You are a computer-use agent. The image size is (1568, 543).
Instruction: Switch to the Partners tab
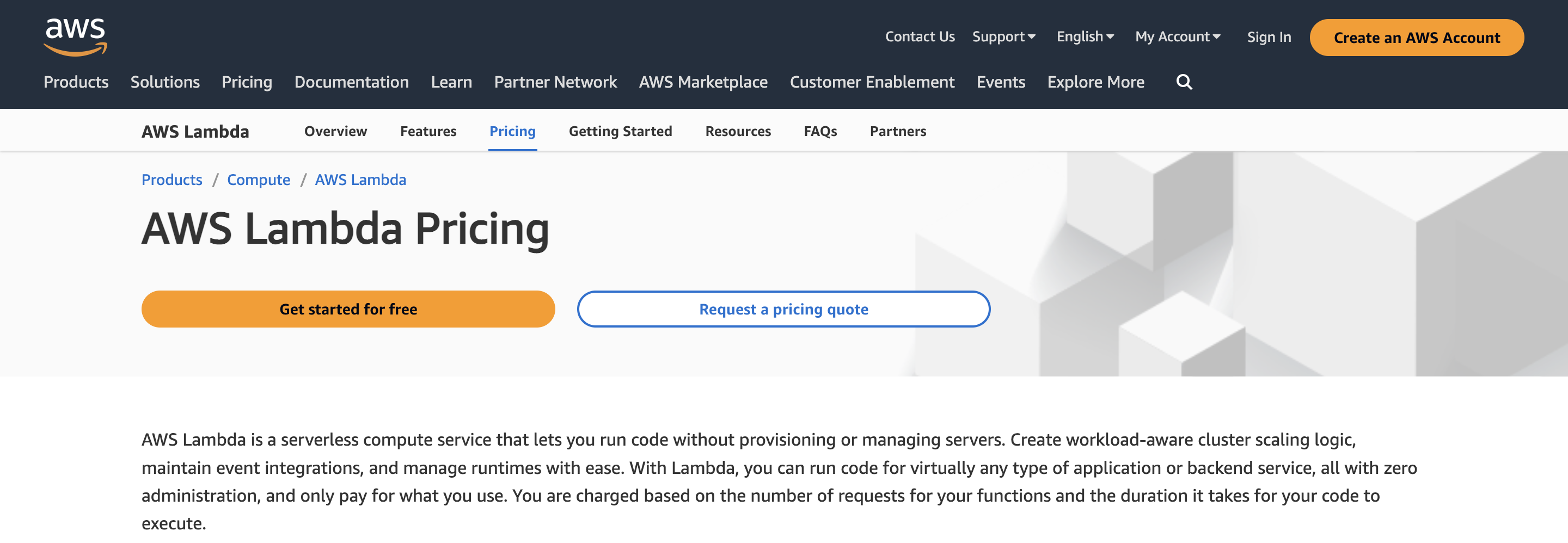pos(898,131)
